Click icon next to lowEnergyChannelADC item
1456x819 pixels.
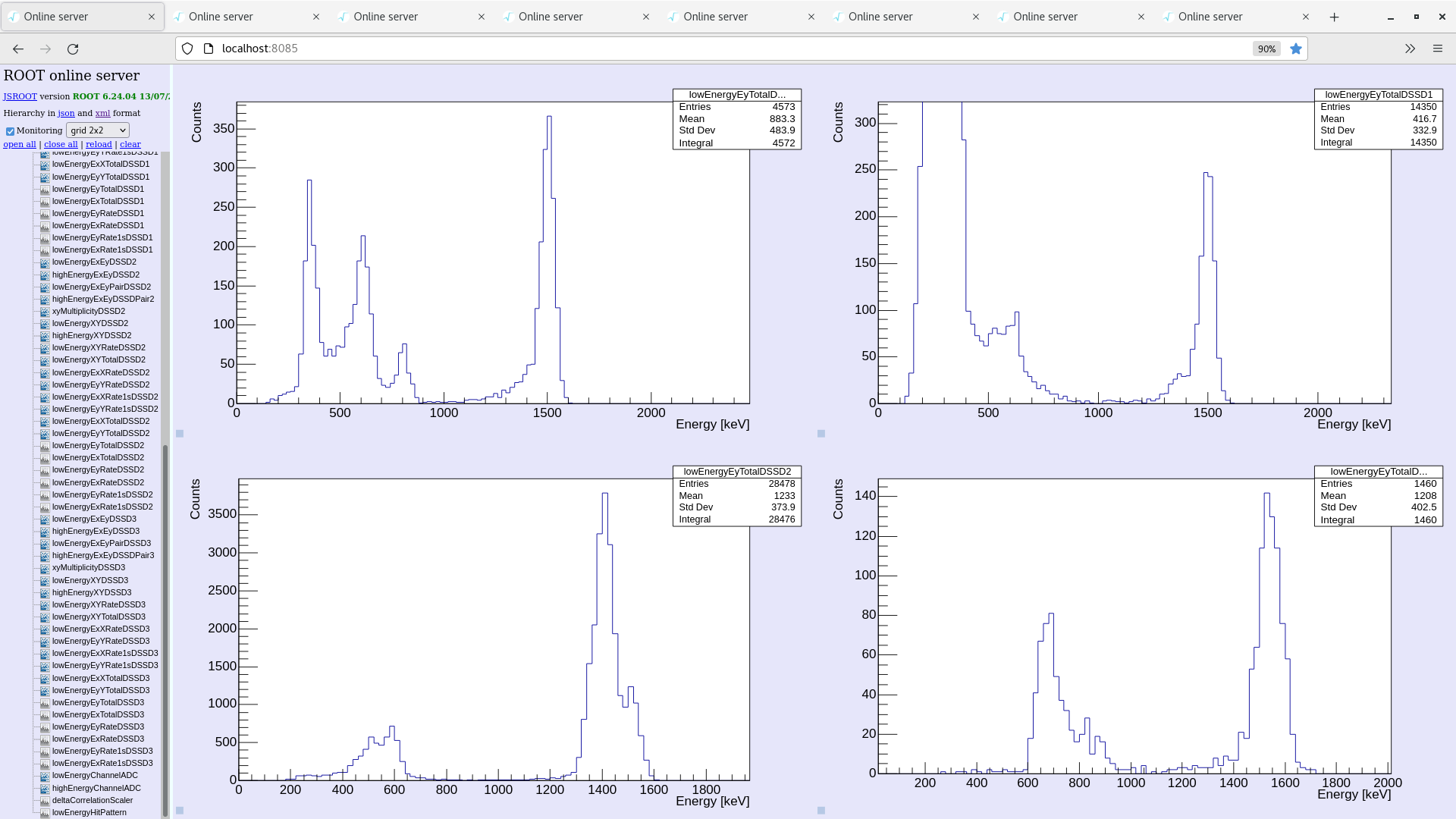(x=45, y=776)
